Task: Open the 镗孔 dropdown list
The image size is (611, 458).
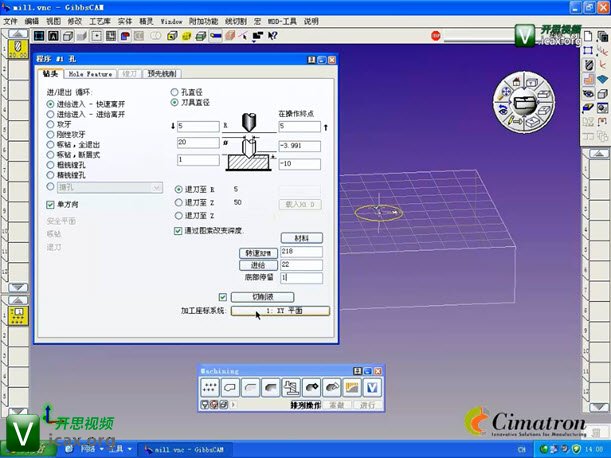Action: pos(156,187)
